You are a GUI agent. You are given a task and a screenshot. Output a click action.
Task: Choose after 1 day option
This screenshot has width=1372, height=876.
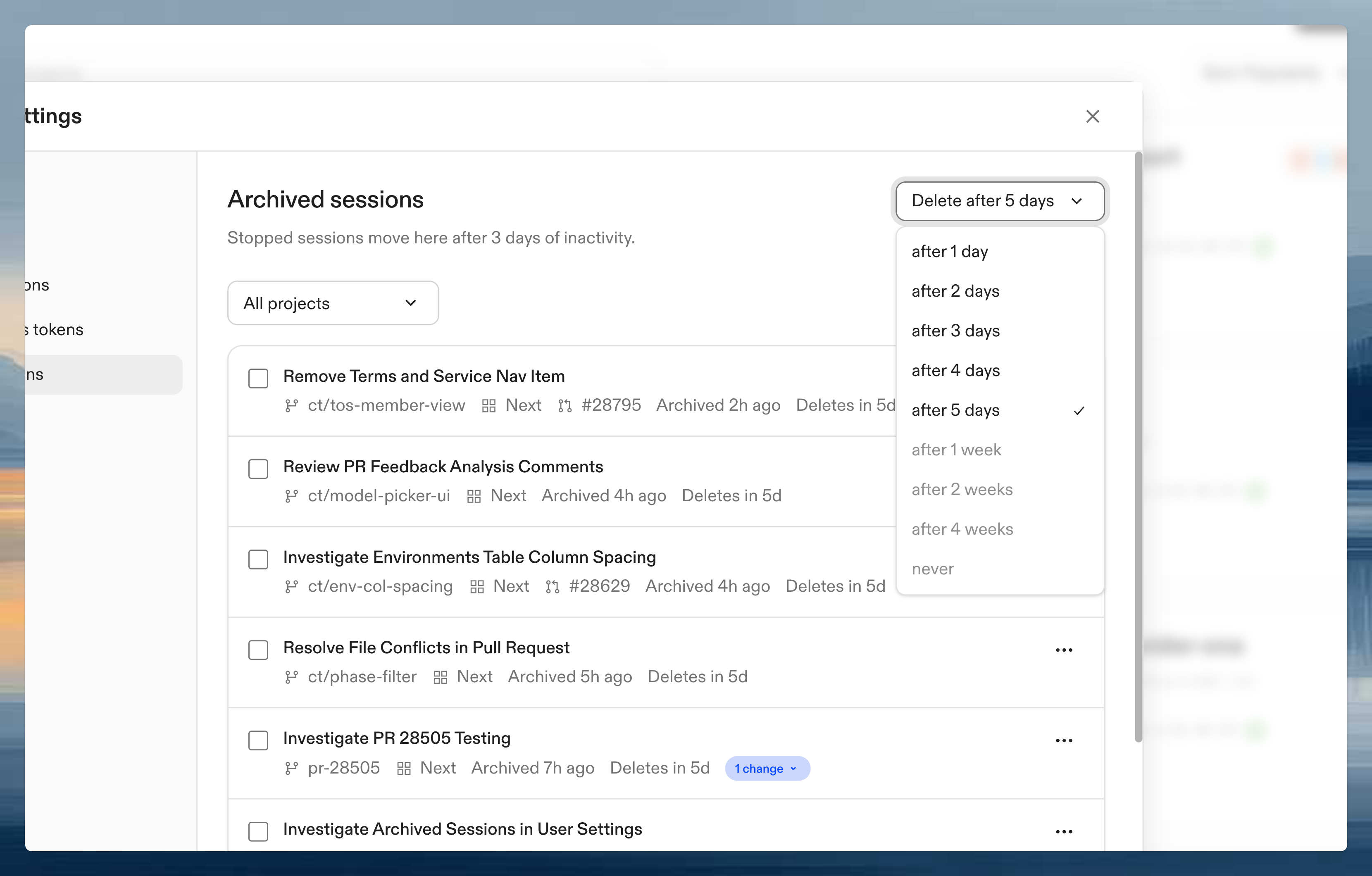pyautogui.click(x=999, y=252)
